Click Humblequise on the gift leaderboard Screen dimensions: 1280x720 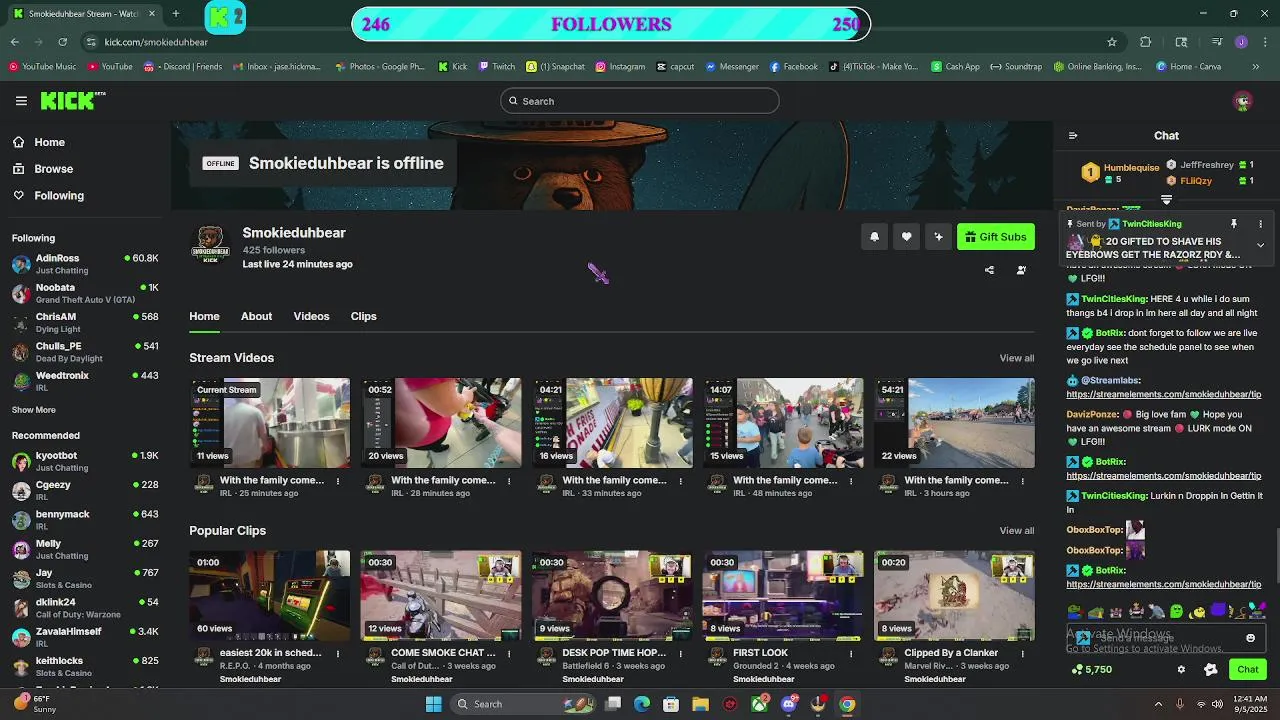(x=1131, y=168)
